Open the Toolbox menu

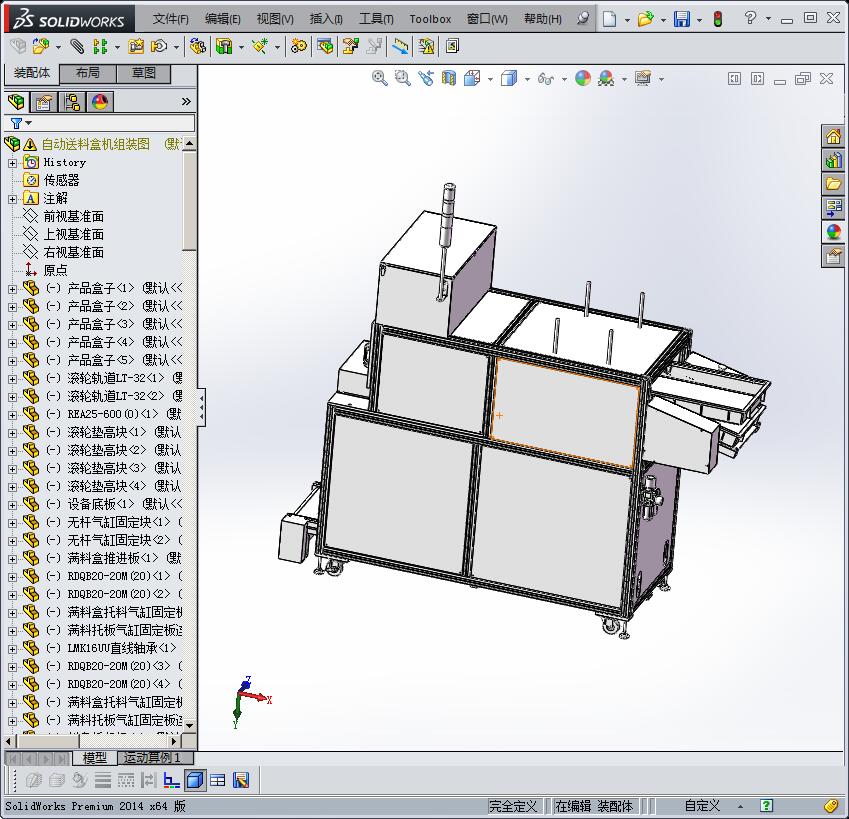(430, 19)
